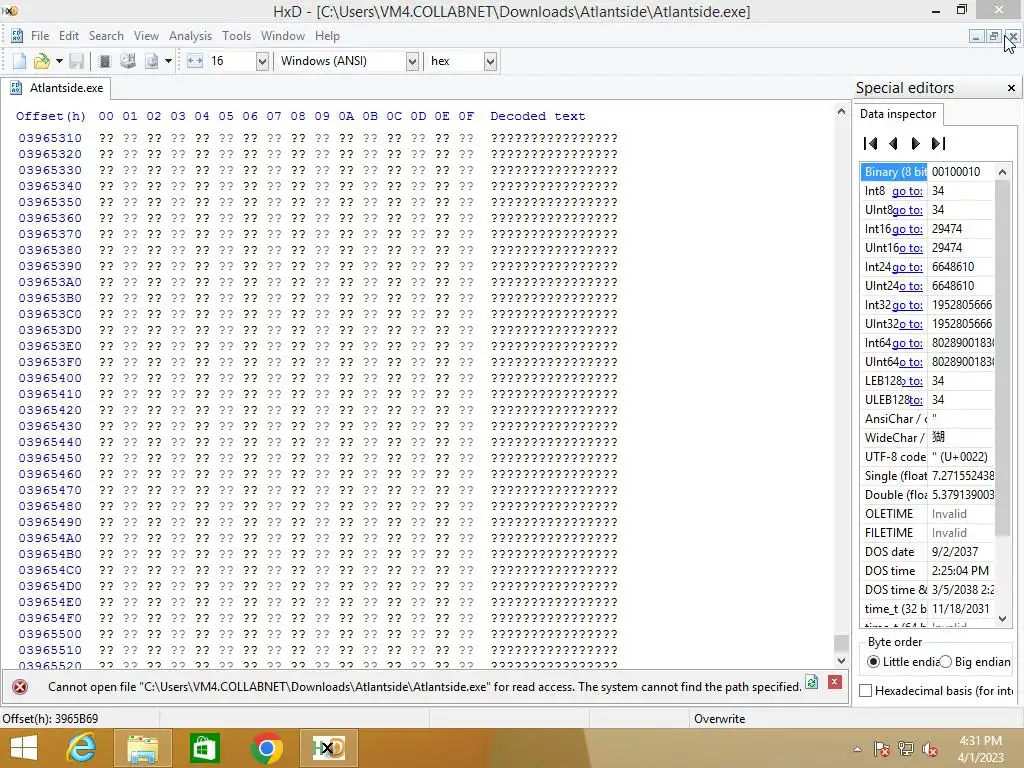1024x768 pixels.
Task: Open the Edit menu
Action: [69, 36]
